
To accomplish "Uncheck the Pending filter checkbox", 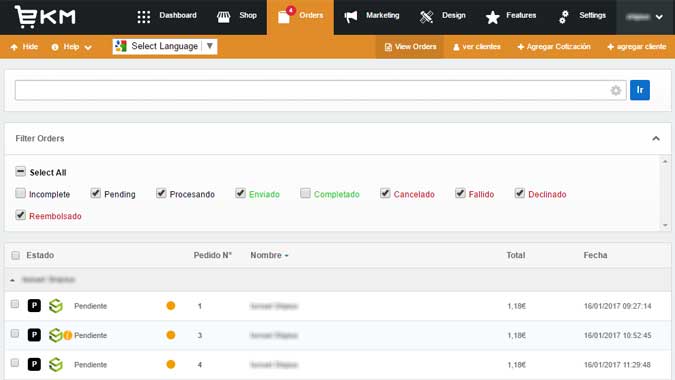I will pos(96,193).
